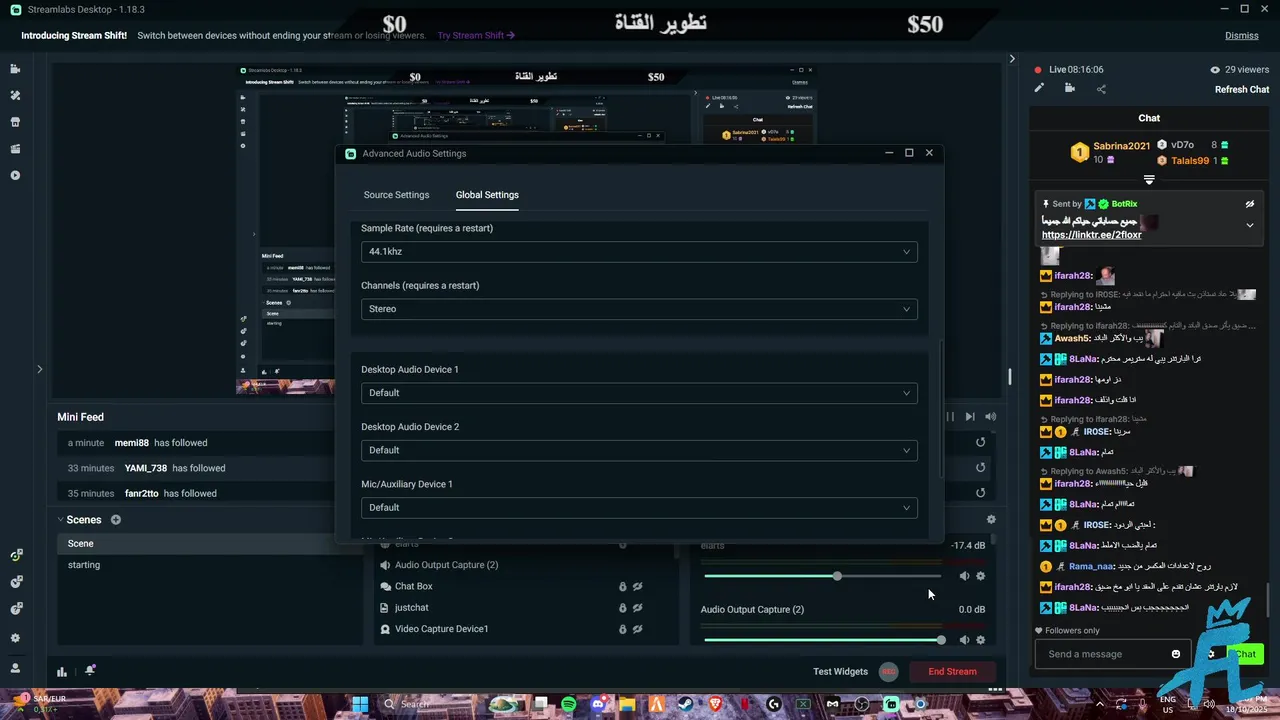Adjust the Audio Output Capture (2) volume slider
Image resolution: width=1280 pixels, height=720 pixels.
tap(822, 640)
